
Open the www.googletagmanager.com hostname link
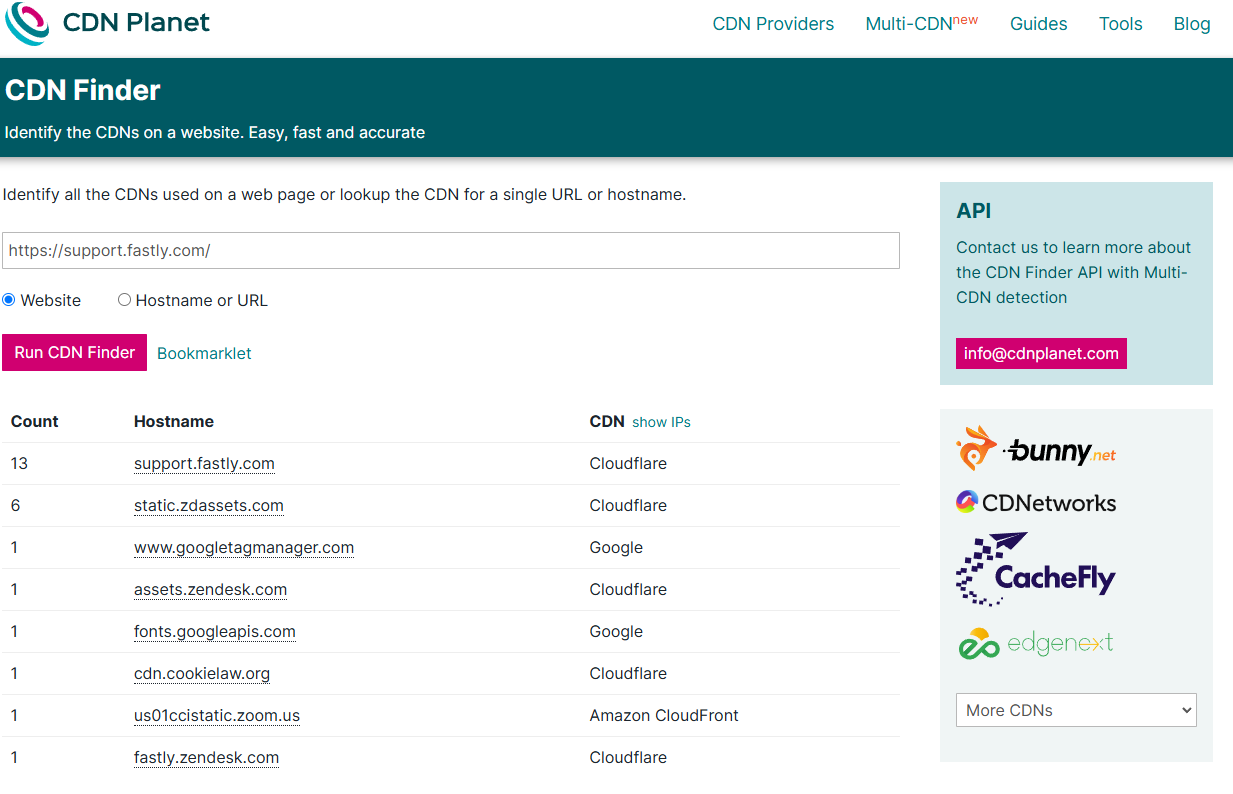pyautogui.click(x=244, y=548)
